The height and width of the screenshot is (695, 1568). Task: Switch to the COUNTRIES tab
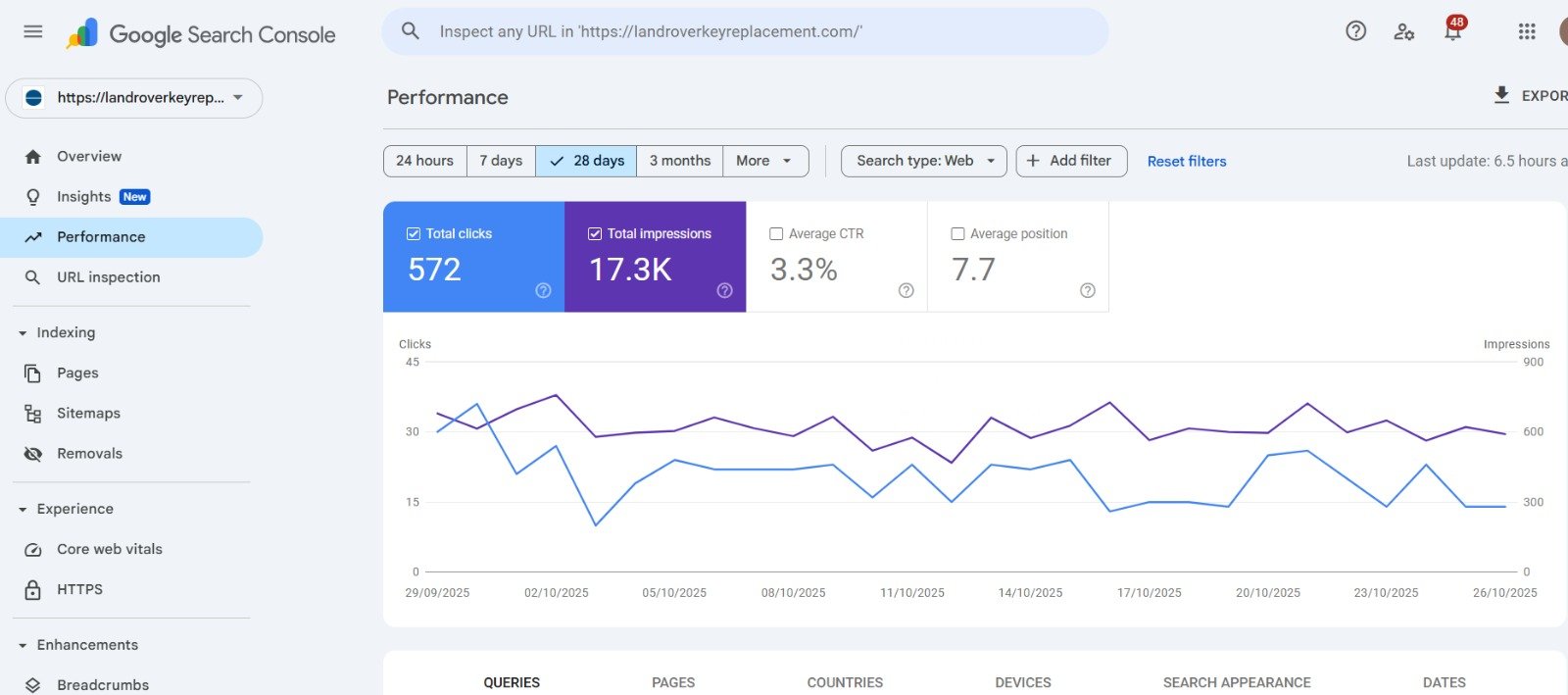[x=844, y=682]
